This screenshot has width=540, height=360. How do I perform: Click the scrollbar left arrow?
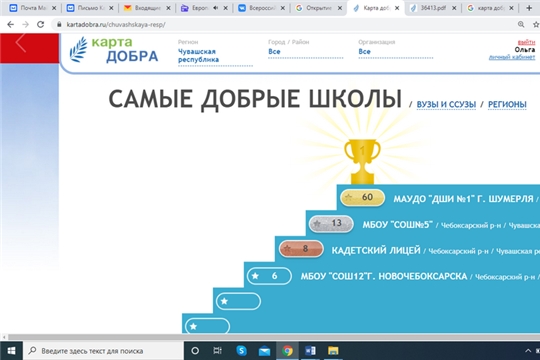pyautogui.click(x=4, y=337)
